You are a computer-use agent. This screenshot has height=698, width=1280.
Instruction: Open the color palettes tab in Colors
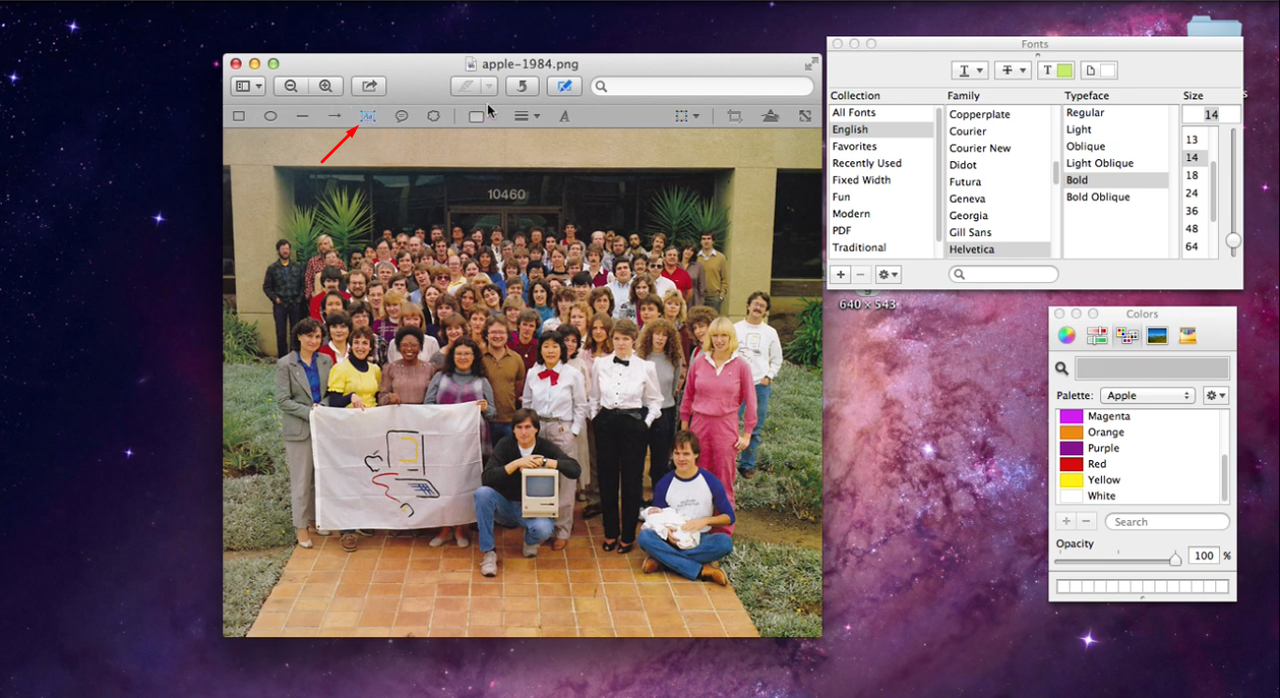click(x=1127, y=335)
